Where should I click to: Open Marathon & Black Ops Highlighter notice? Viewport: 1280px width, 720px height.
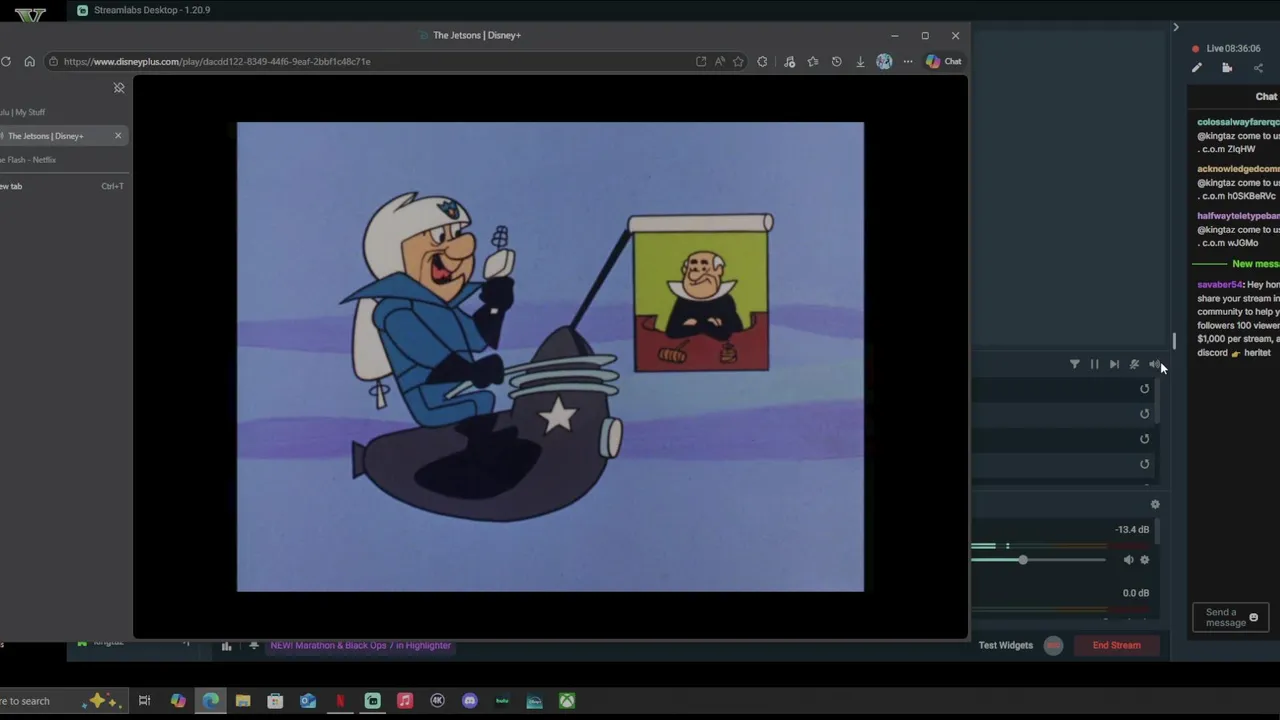pos(361,645)
